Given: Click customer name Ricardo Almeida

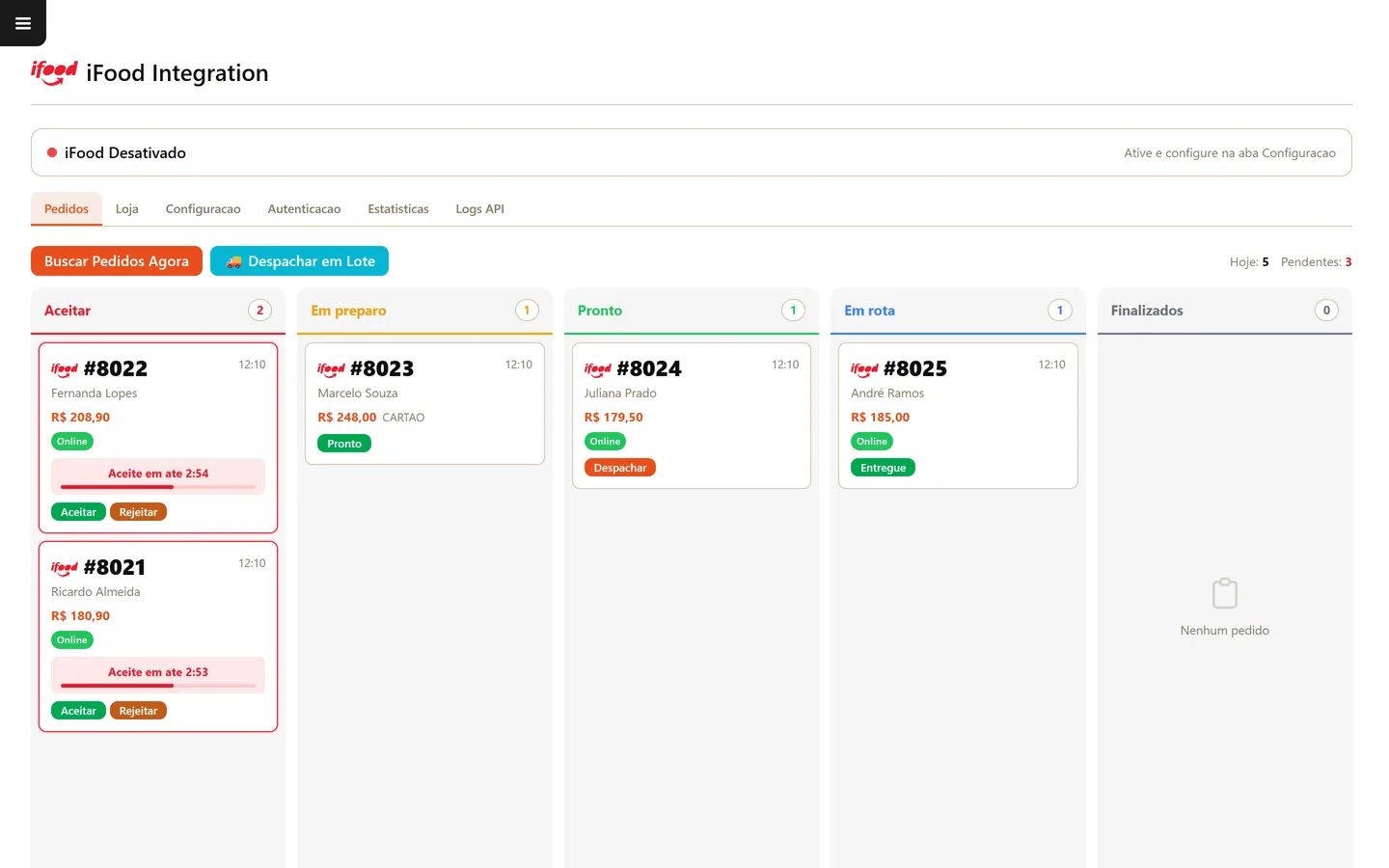Looking at the screenshot, I should coord(95,592).
